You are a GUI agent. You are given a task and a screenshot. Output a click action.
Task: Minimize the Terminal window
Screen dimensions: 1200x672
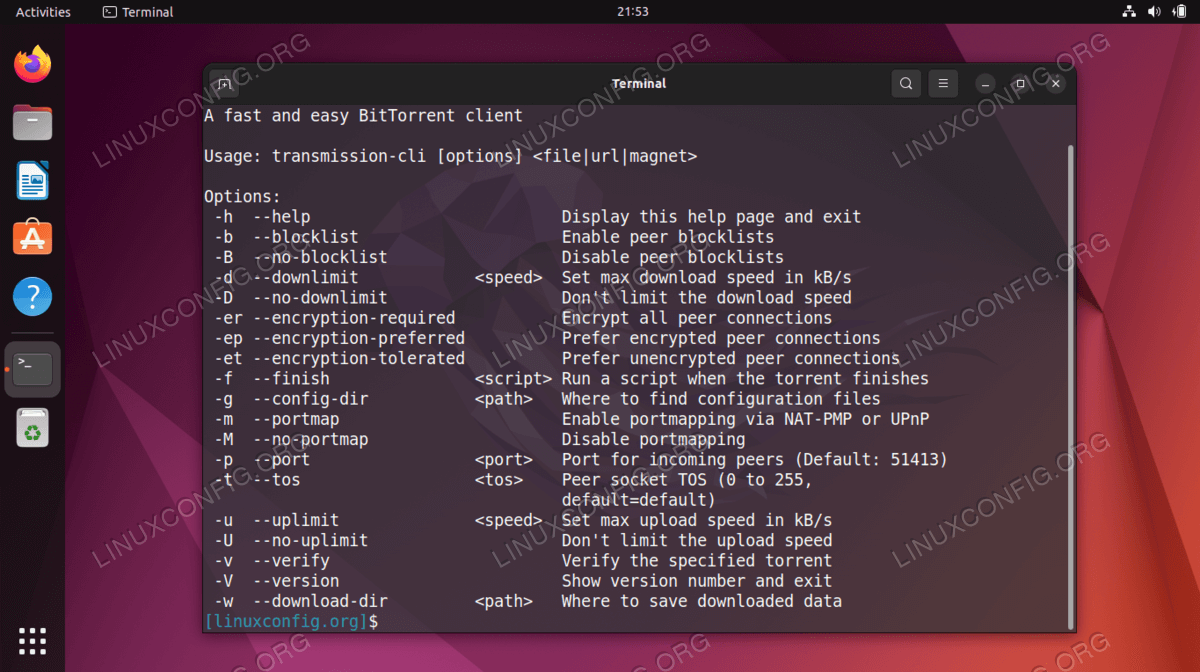coord(985,84)
